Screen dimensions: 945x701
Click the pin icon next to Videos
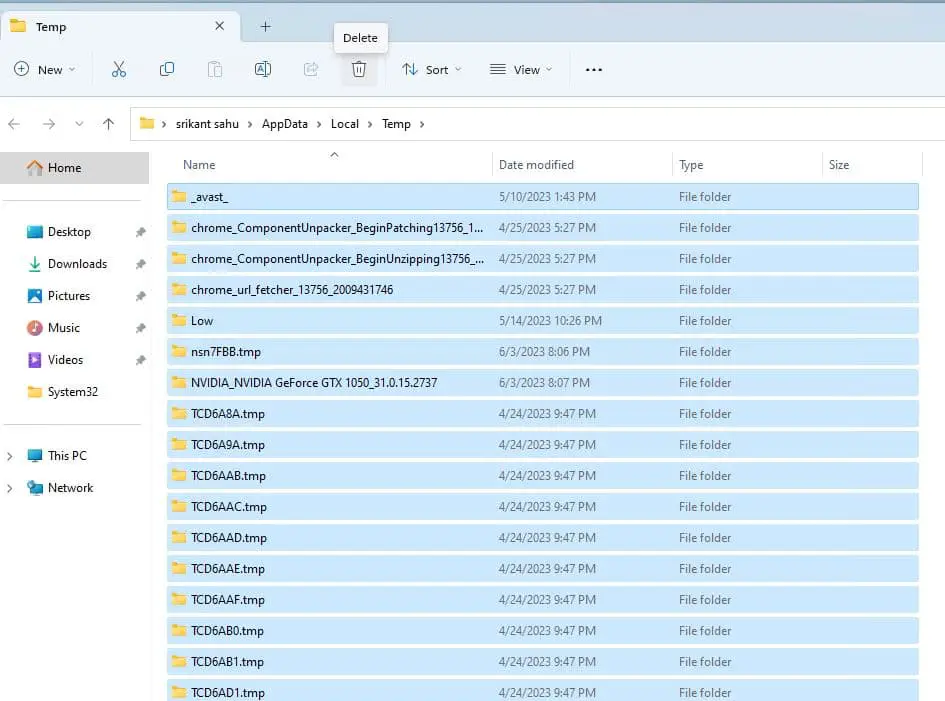[140, 360]
